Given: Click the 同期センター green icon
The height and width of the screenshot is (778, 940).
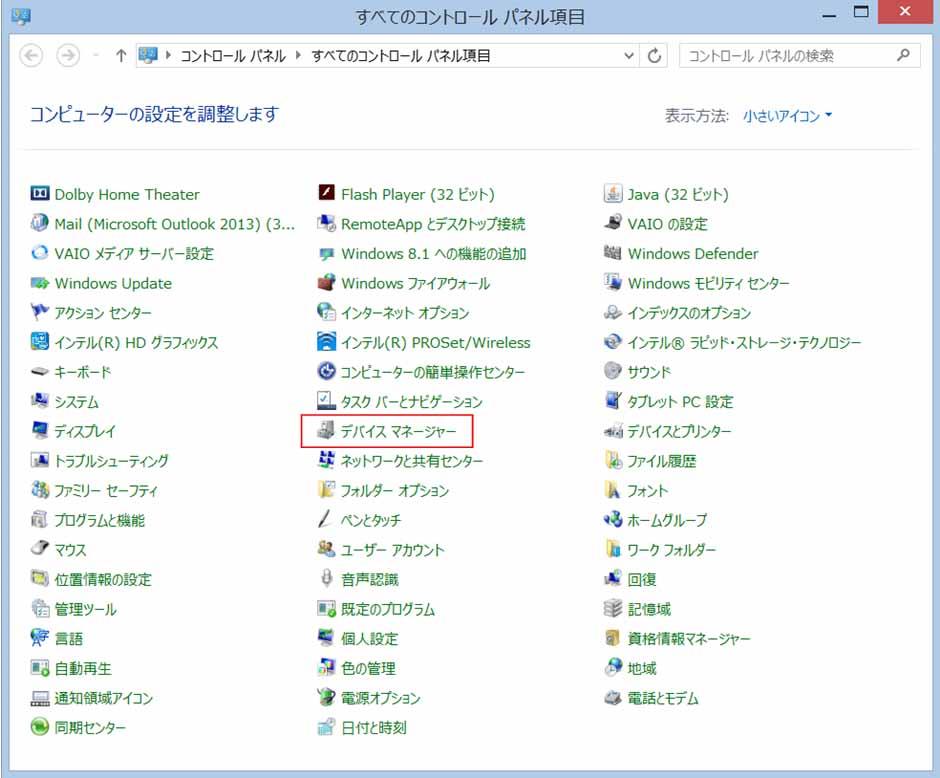Looking at the screenshot, I should tap(40, 727).
